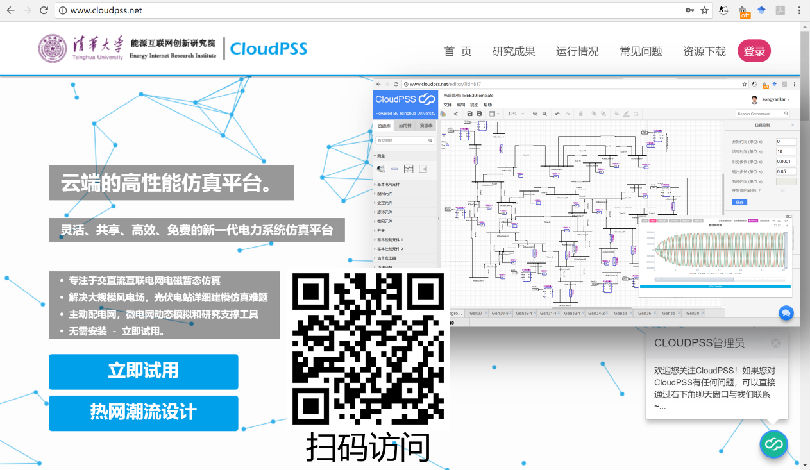Screen dimensions: 810x470
Task: Click the 热网潮流设计 button
Action: click(x=144, y=413)
